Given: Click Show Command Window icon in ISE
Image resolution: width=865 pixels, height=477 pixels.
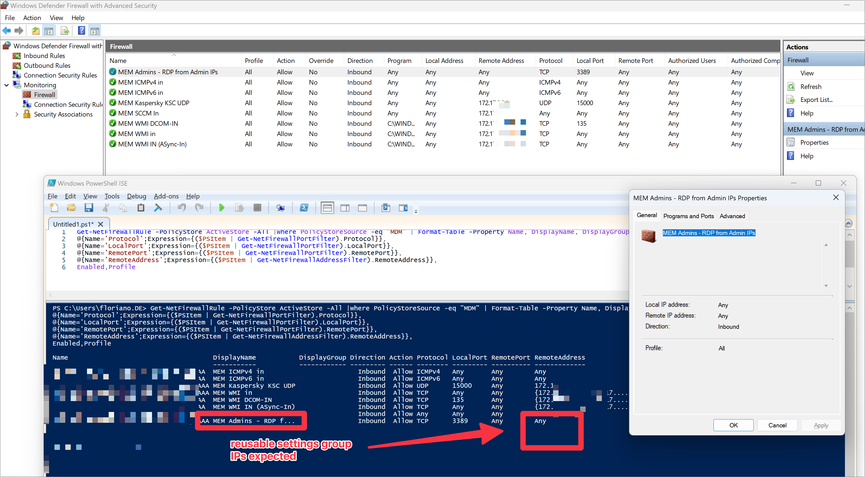Looking at the screenshot, I should tap(386, 208).
